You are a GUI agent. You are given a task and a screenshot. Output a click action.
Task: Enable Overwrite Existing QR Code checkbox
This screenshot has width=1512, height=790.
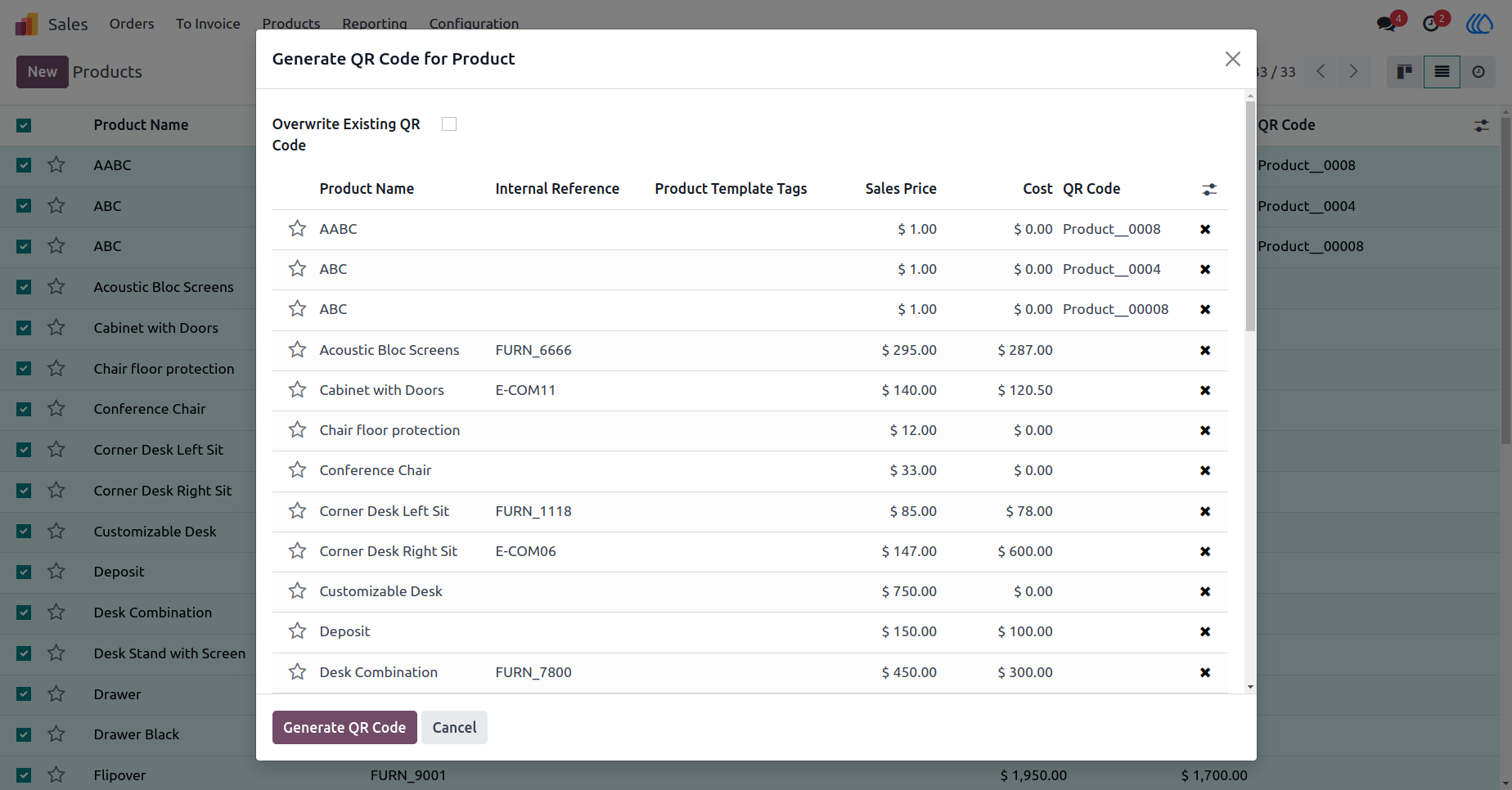tap(449, 124)
